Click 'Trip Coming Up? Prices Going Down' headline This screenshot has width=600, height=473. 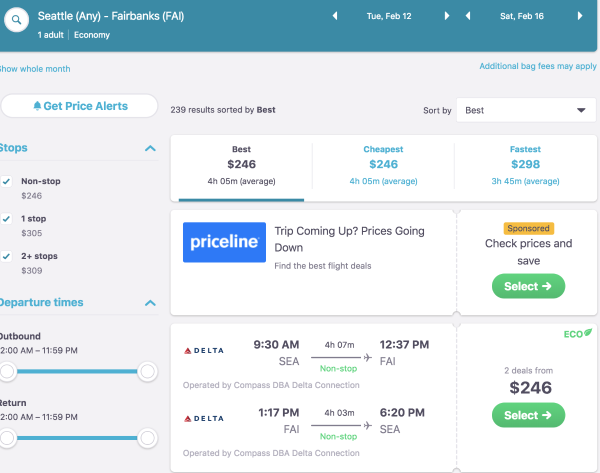click(x=349, y=239)
